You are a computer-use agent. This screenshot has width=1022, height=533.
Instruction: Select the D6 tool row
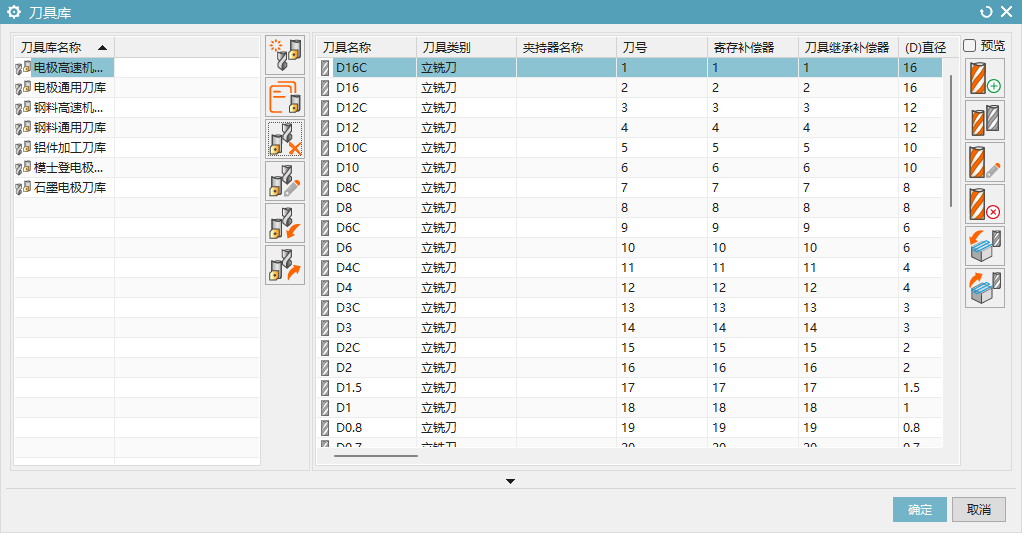pyautogui.click(x=630, y=248)
